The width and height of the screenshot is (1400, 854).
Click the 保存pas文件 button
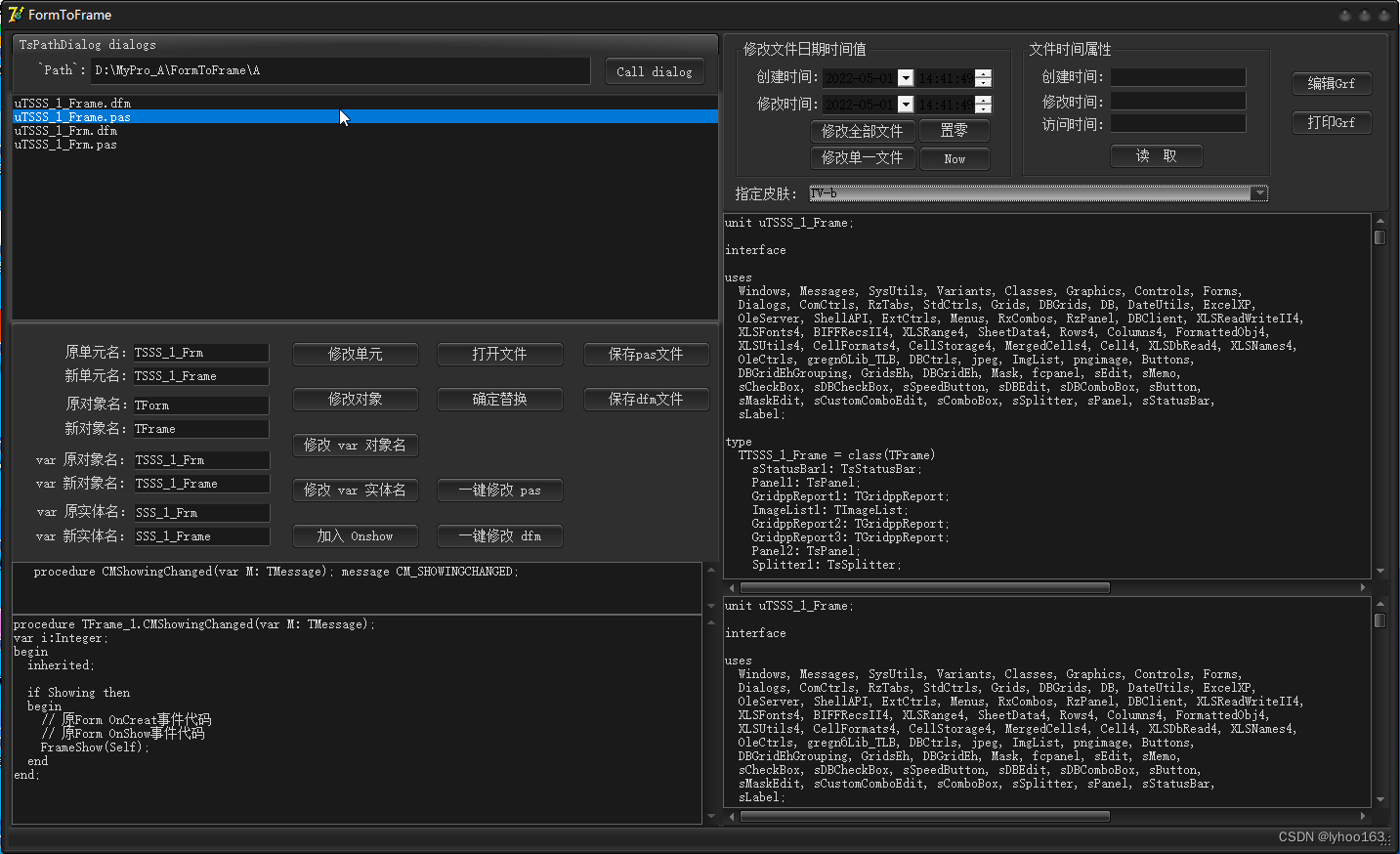(x=646, y=354)
